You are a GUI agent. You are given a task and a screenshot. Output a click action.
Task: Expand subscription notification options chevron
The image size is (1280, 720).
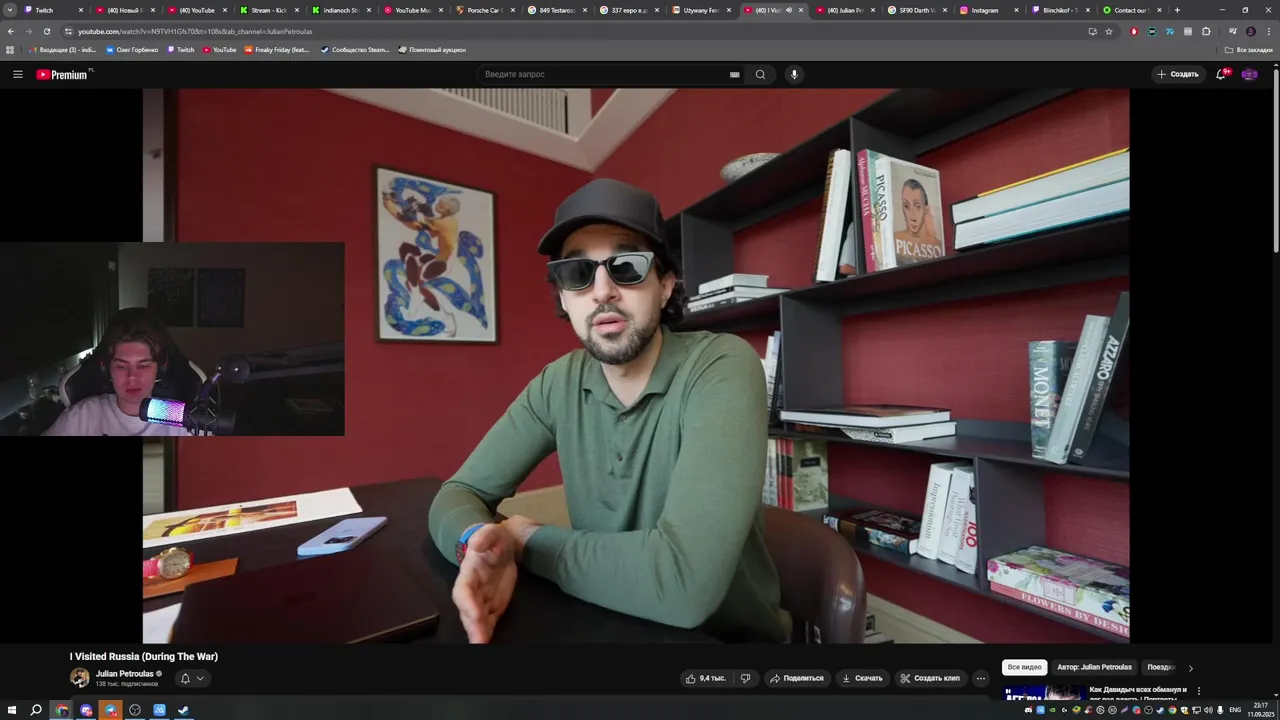[200, 678]
